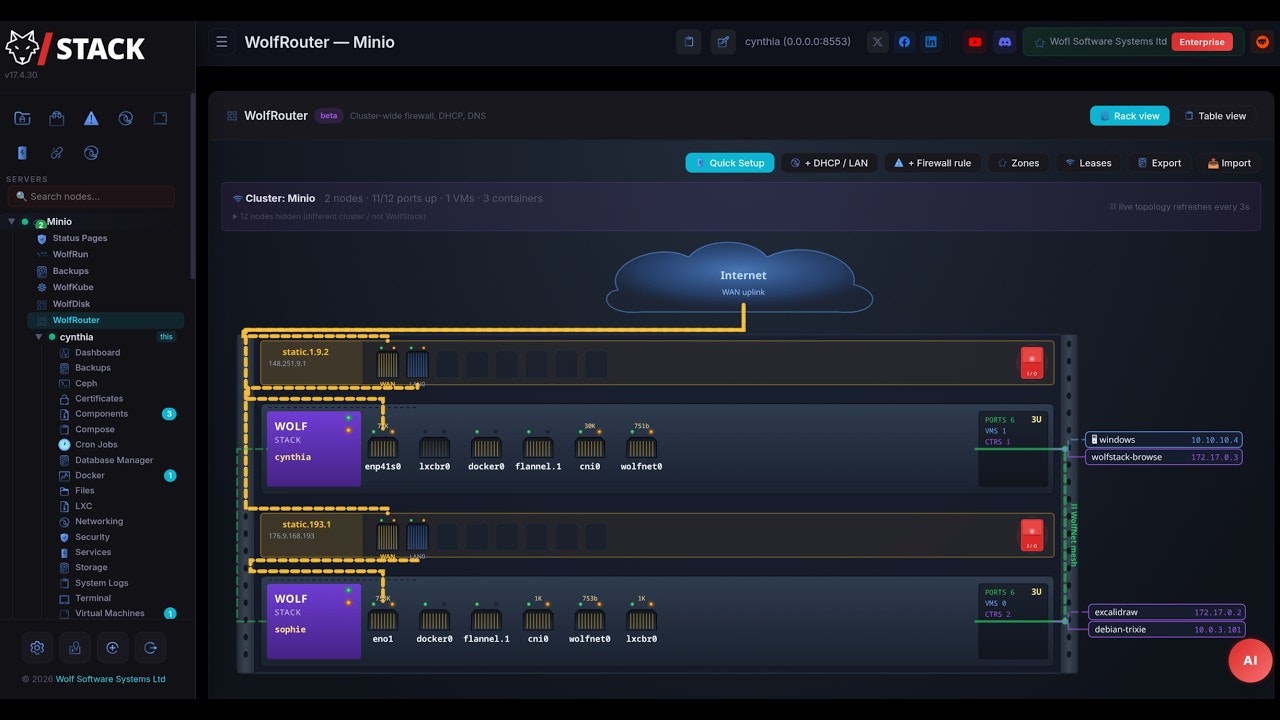Viewport: 1280px width, 720px height.
Task: Click the + DHCP / LAN button
Action: click(x=829, y=163)
